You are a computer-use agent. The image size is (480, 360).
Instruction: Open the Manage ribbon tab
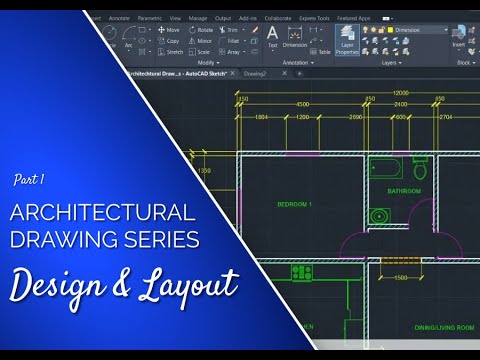198,18
